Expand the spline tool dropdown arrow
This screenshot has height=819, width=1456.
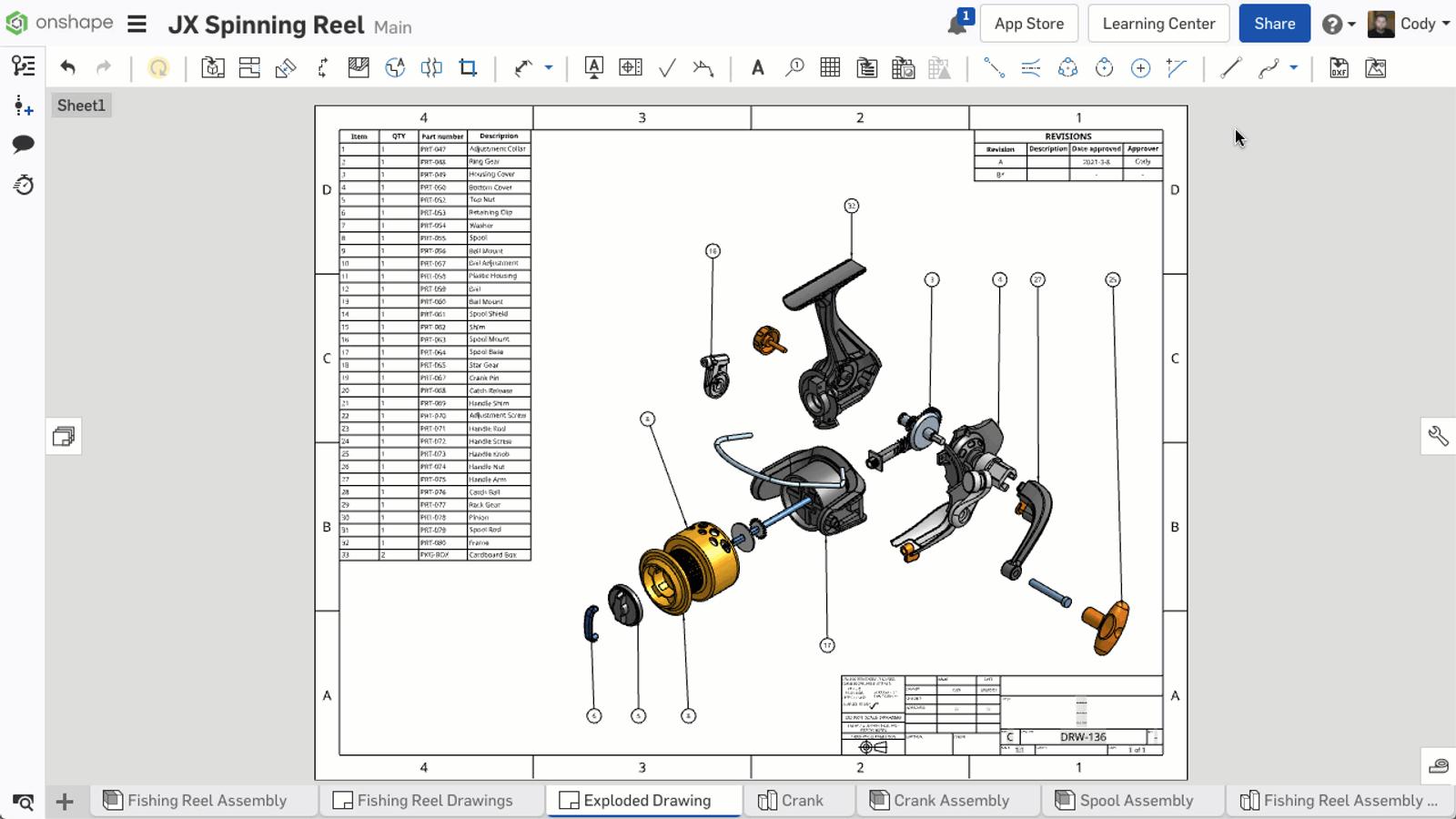(x=1293, y=67)
